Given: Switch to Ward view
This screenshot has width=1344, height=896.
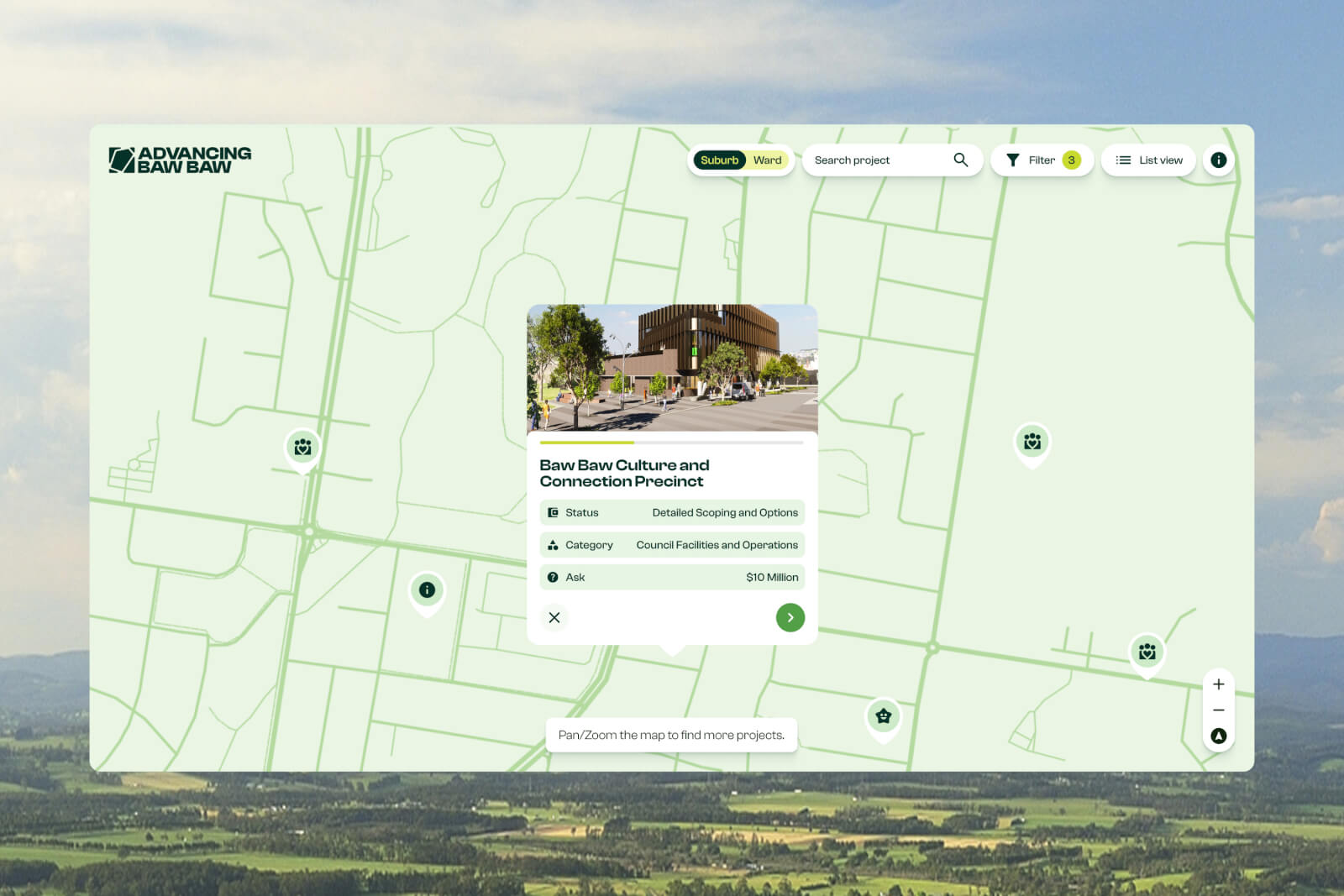Looking at the screenshot, I should [767, 160].
